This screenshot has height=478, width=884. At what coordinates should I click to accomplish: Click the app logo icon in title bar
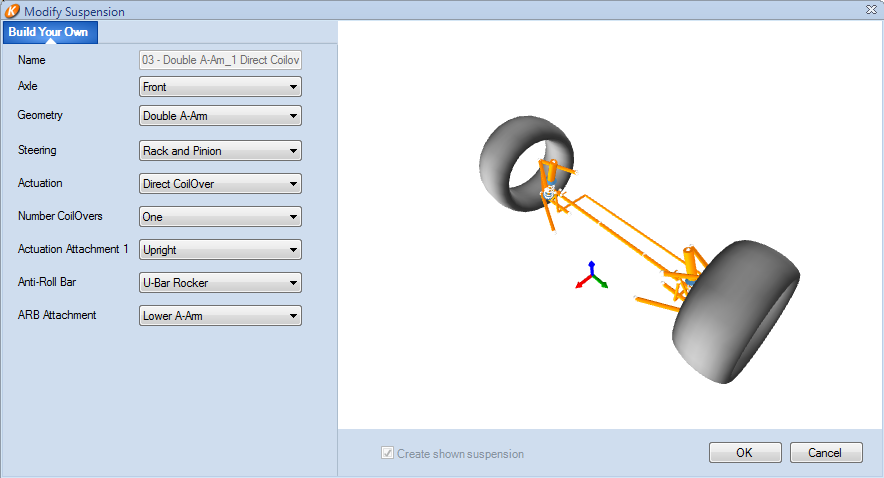tap(12, 11)
